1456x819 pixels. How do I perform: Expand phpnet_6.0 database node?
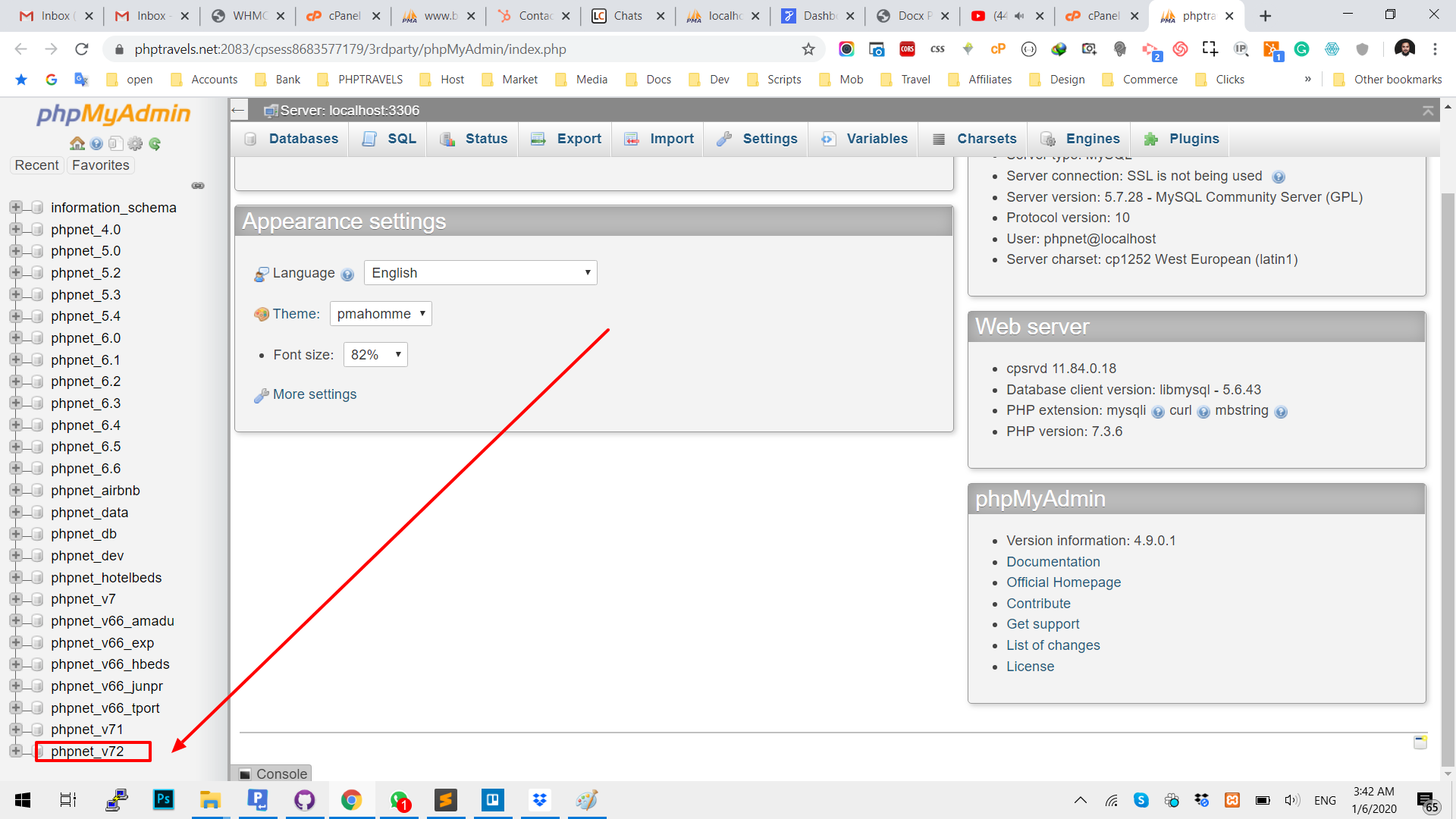pos(16,337)
